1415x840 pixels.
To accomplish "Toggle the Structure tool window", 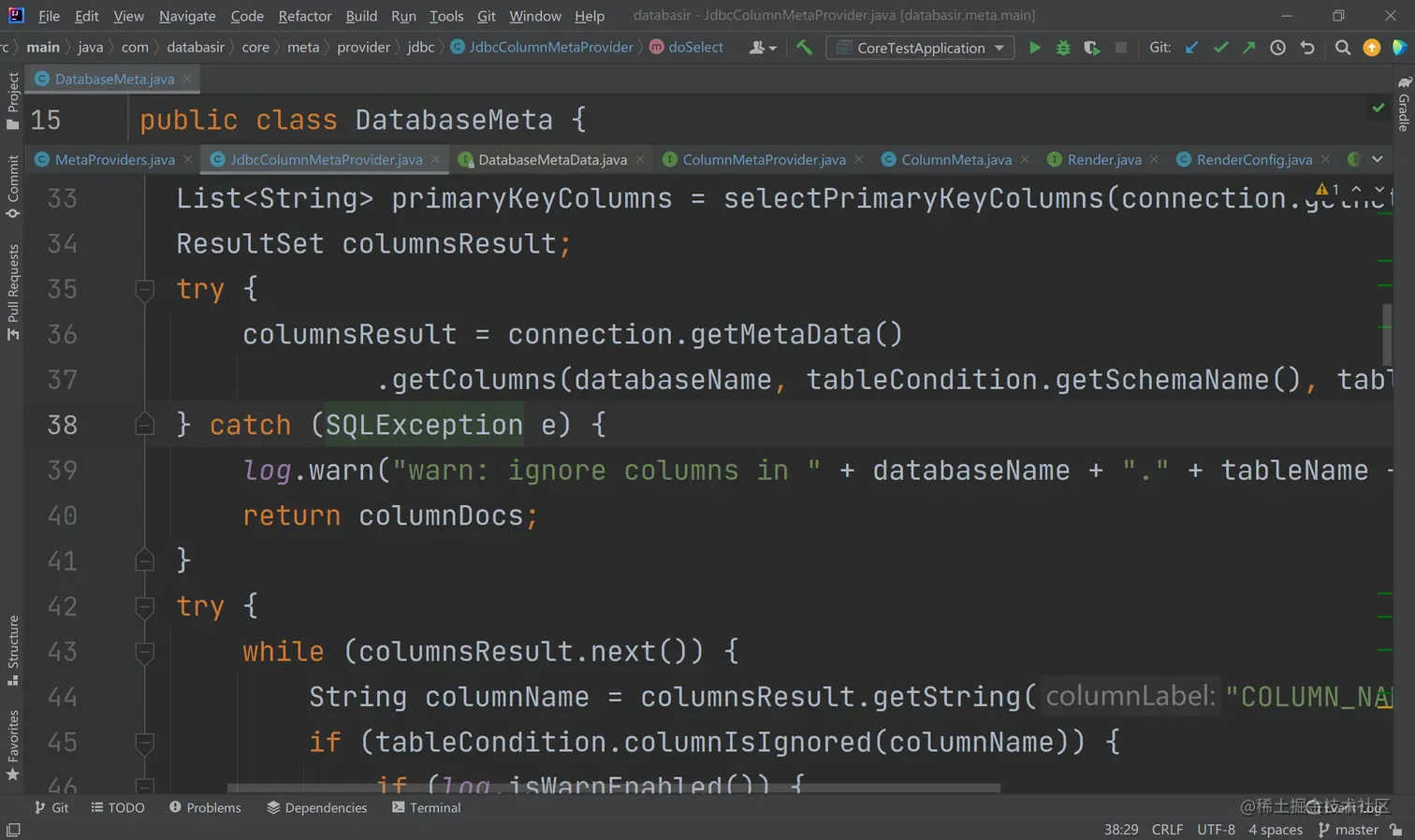I will tap(13, 650).
